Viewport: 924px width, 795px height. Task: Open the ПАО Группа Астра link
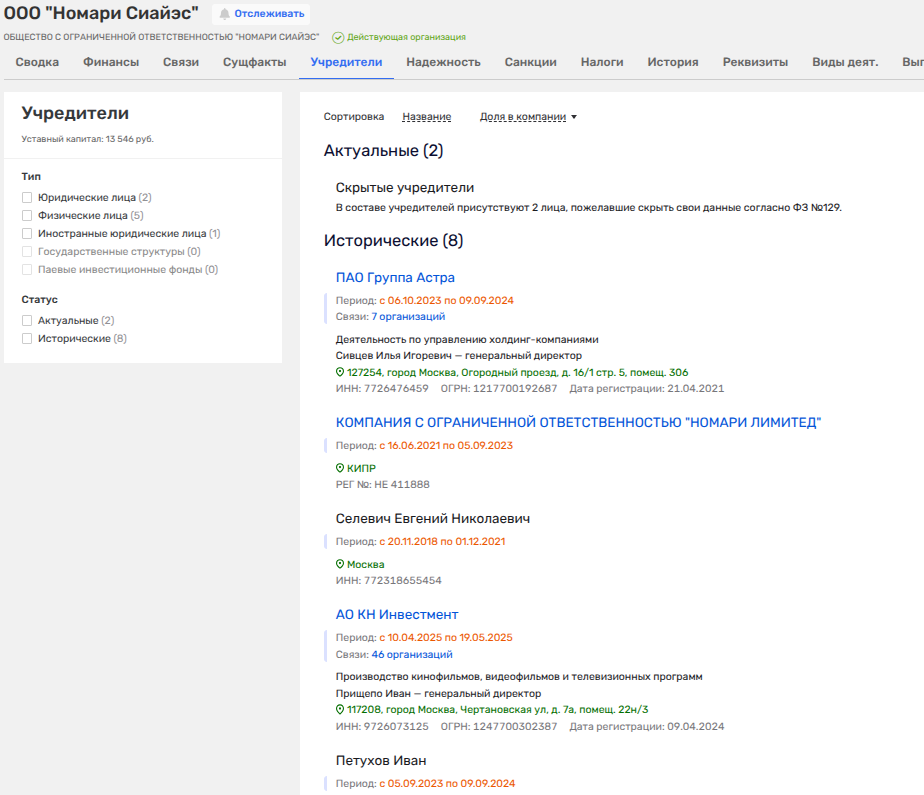[395, 278]
